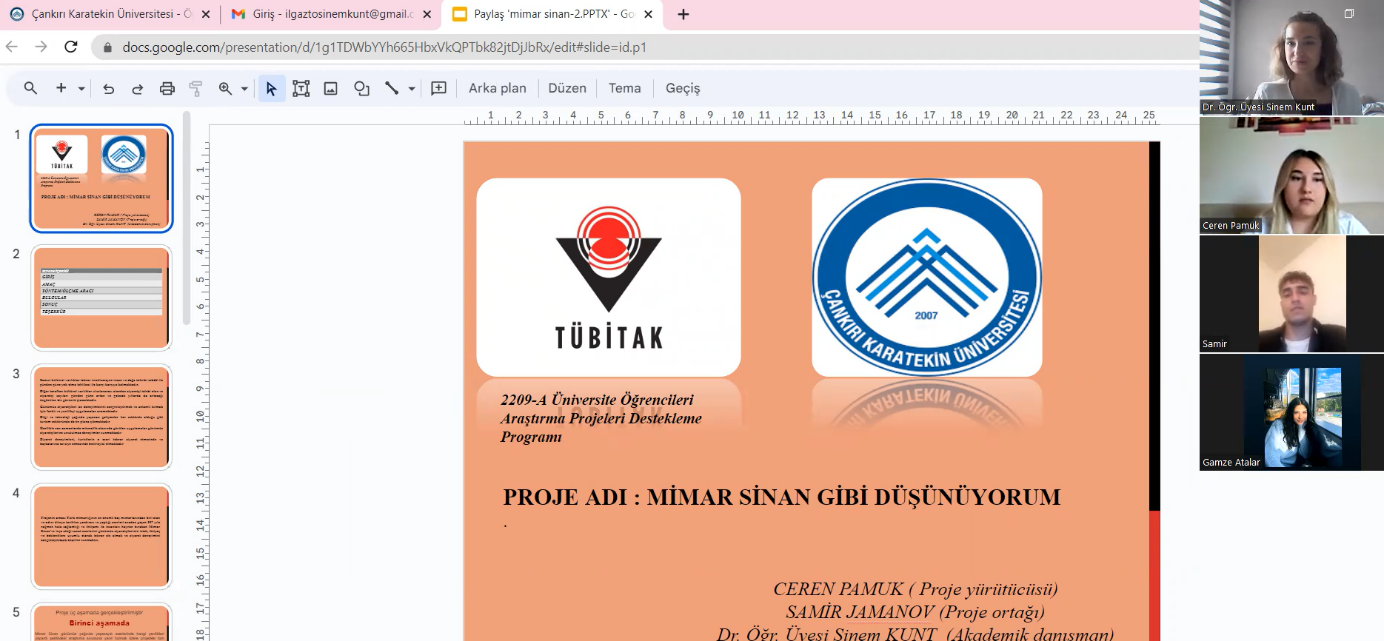1384x641 pixels.
Task: Open the Tema theme panel
Action: (x=625, y=88)
